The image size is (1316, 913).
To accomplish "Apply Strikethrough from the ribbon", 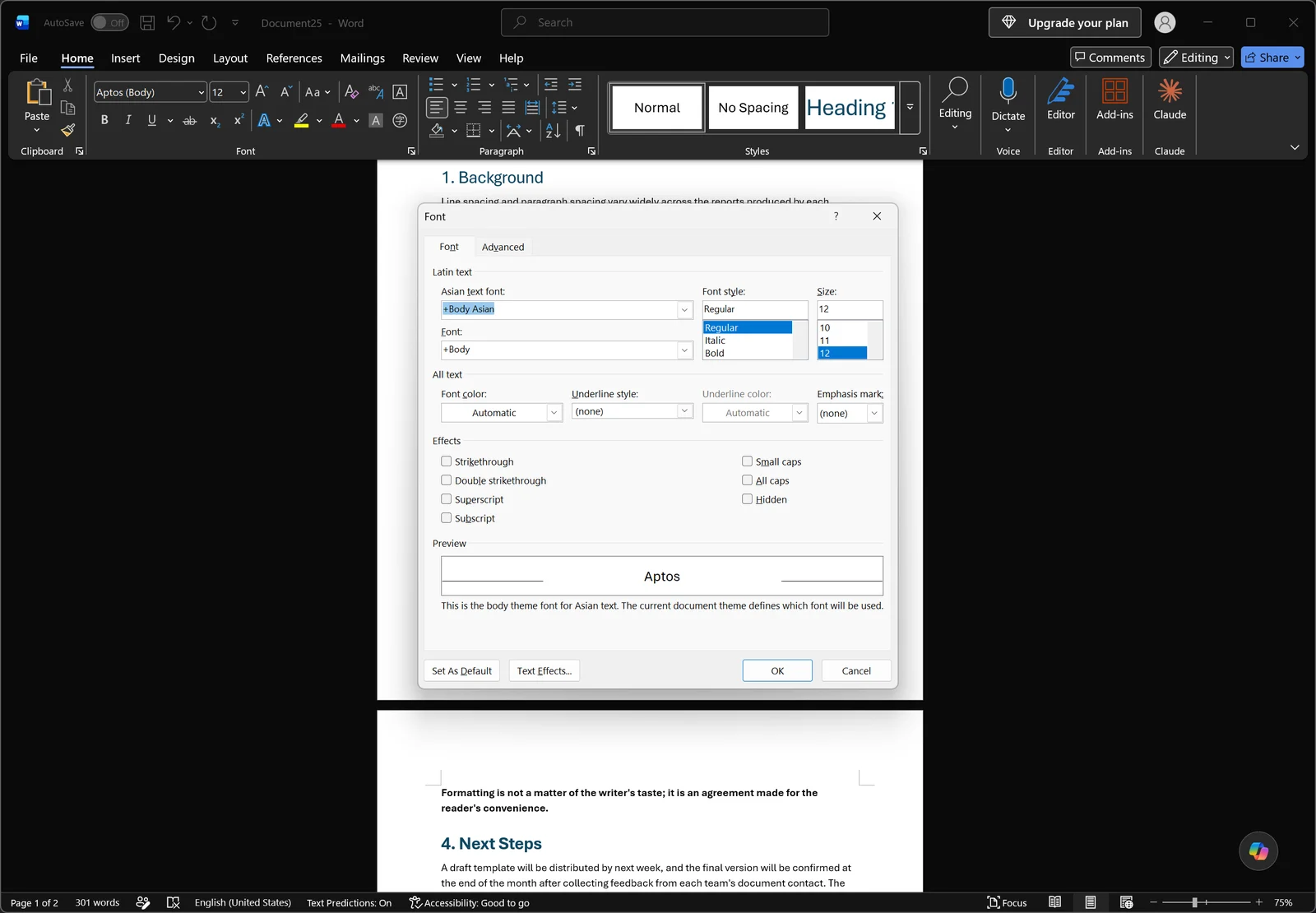I will (x=190, y=120).
